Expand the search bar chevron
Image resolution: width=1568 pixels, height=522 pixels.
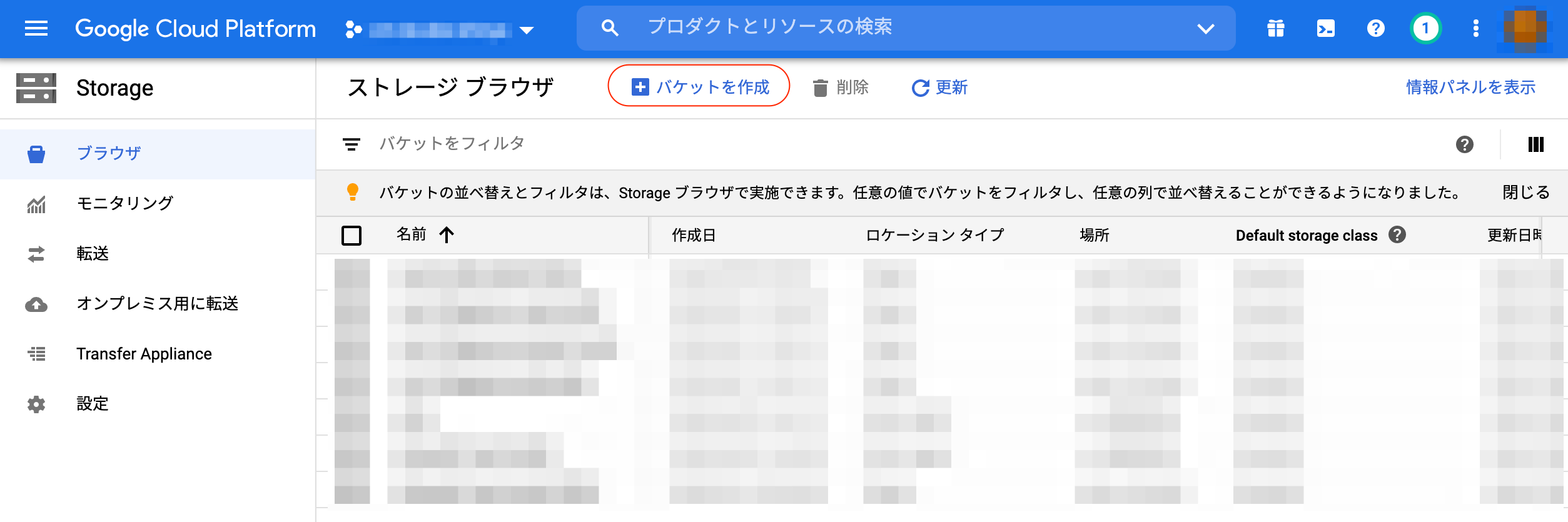tap(1205, 28)
